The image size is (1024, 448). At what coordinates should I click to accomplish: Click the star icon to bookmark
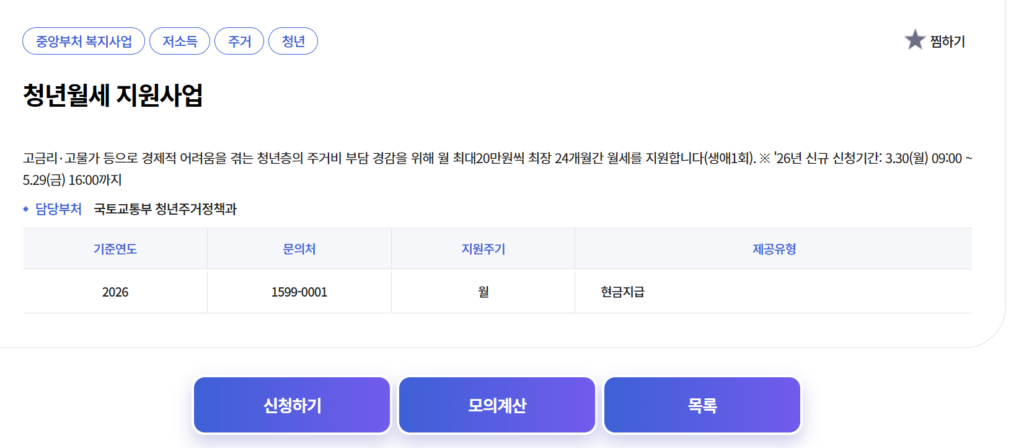tap(914, 41)
